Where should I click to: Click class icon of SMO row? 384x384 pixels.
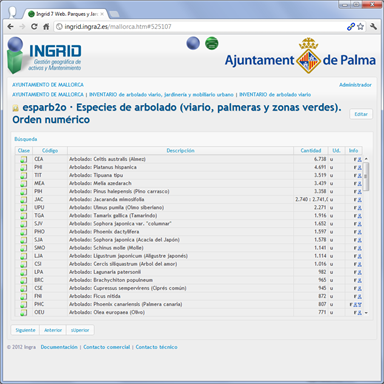pyautogui.click(x=23, y=248)
